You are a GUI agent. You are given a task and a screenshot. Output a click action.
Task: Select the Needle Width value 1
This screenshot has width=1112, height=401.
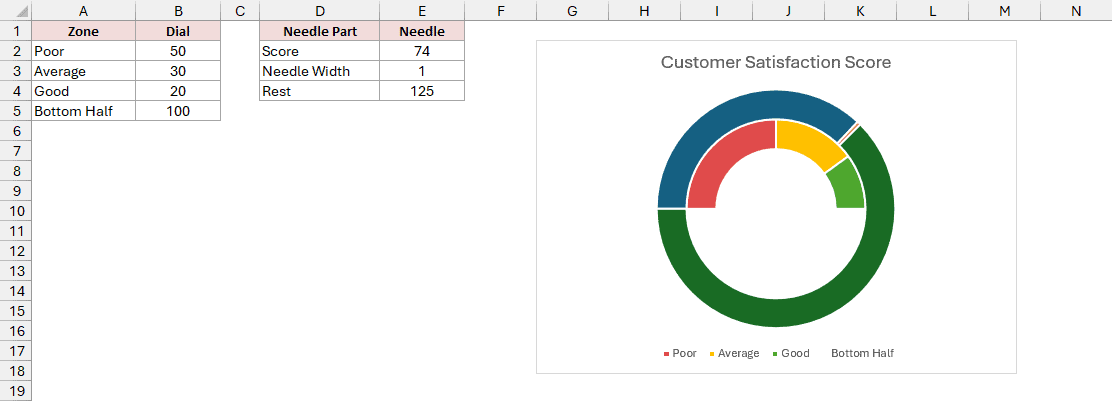[422, 71]
